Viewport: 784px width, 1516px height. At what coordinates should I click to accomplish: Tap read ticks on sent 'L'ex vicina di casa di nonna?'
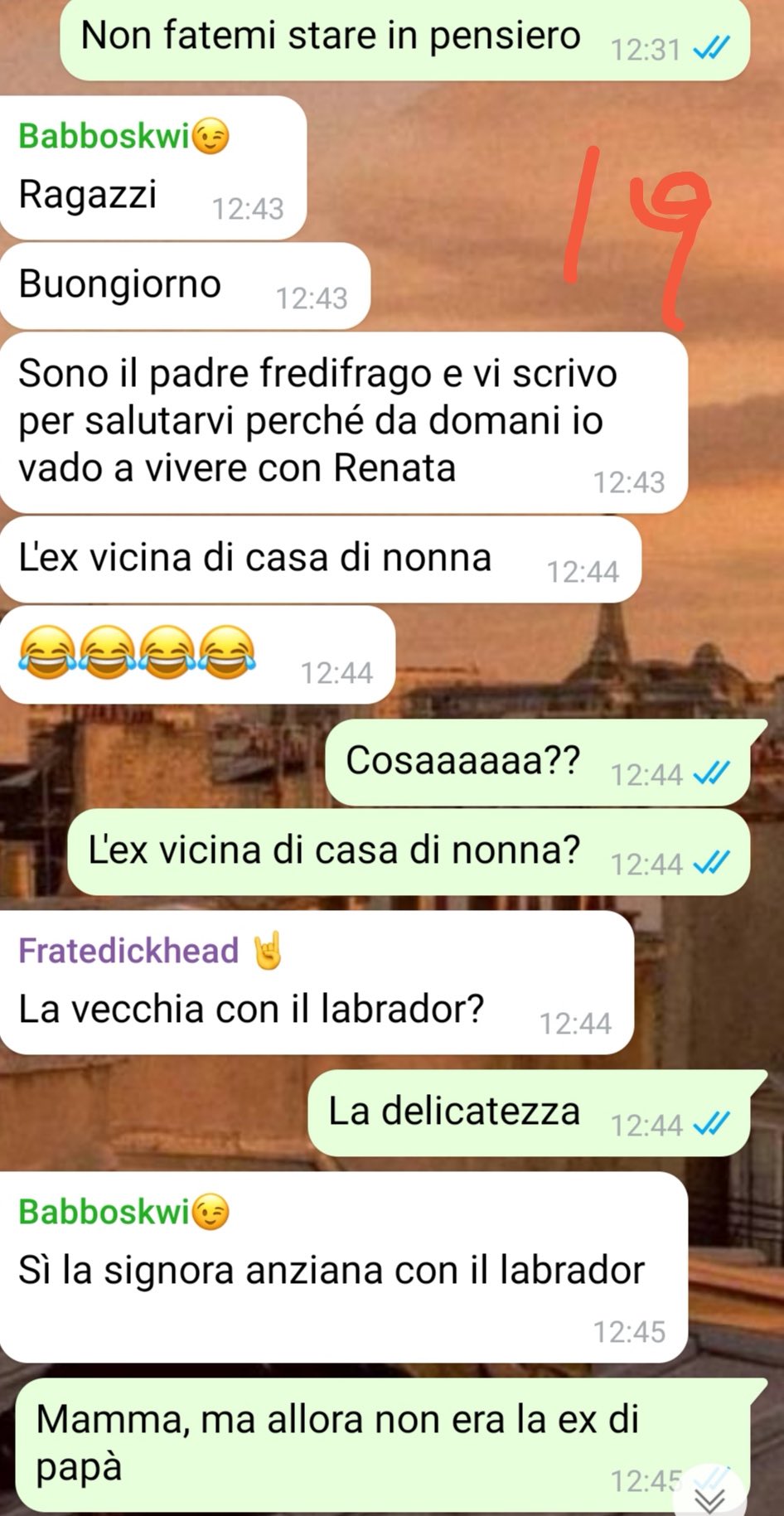[x=711, y=864]
